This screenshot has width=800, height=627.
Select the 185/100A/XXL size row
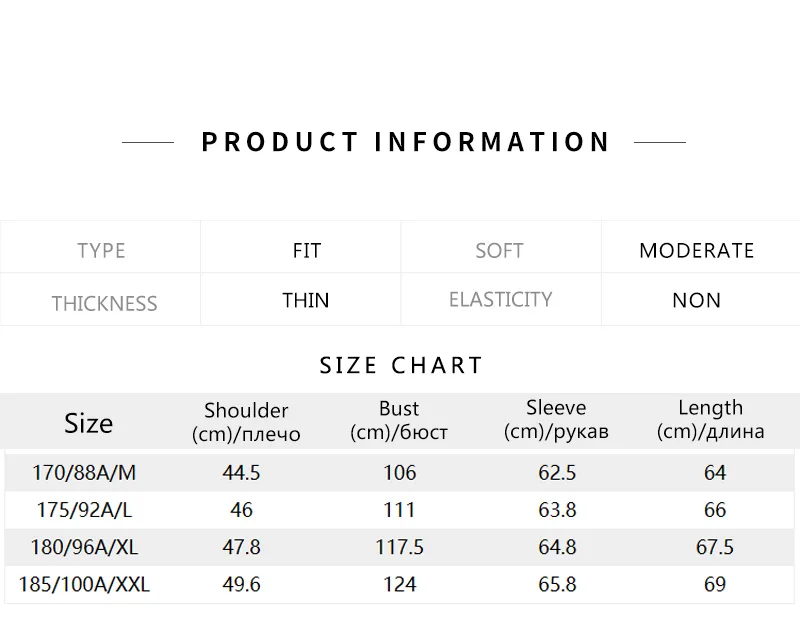pyautogui.click(x=399, y=584)
